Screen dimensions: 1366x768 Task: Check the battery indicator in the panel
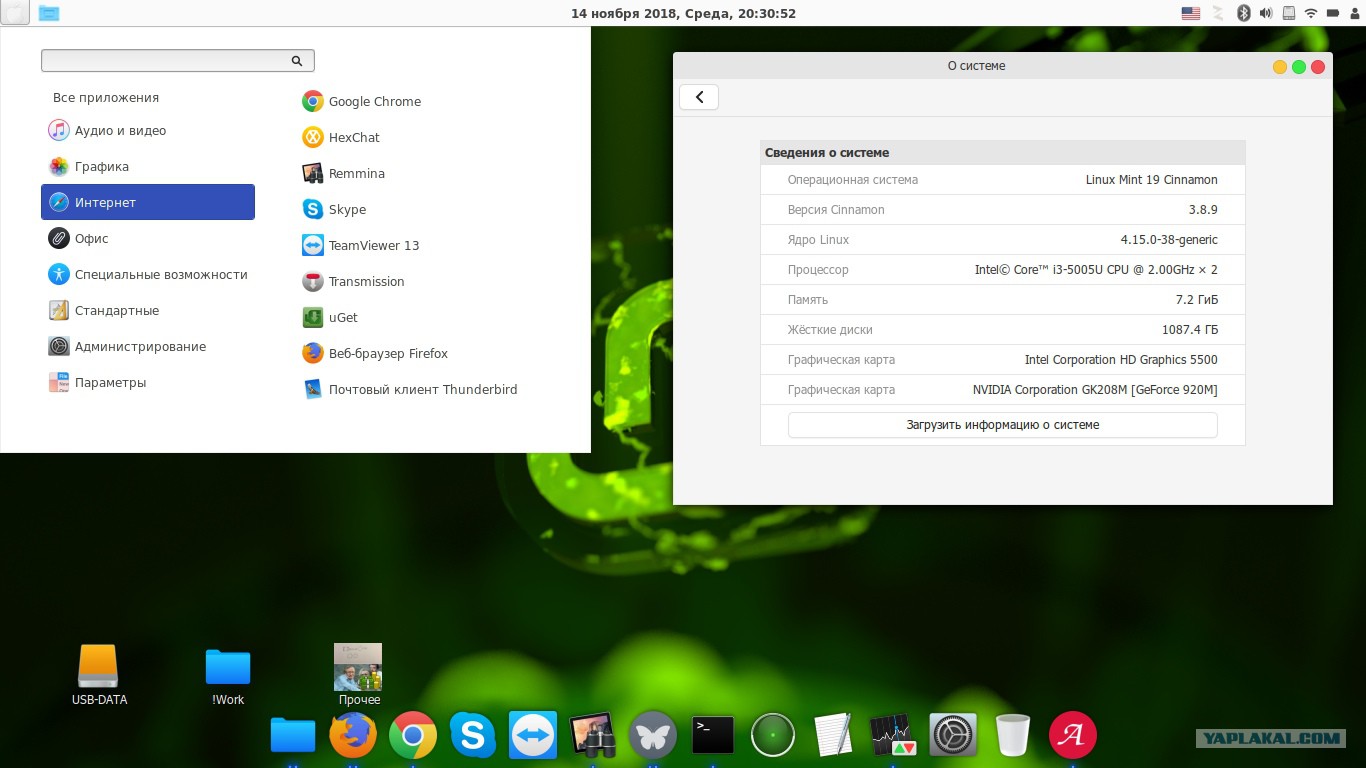1333,13
